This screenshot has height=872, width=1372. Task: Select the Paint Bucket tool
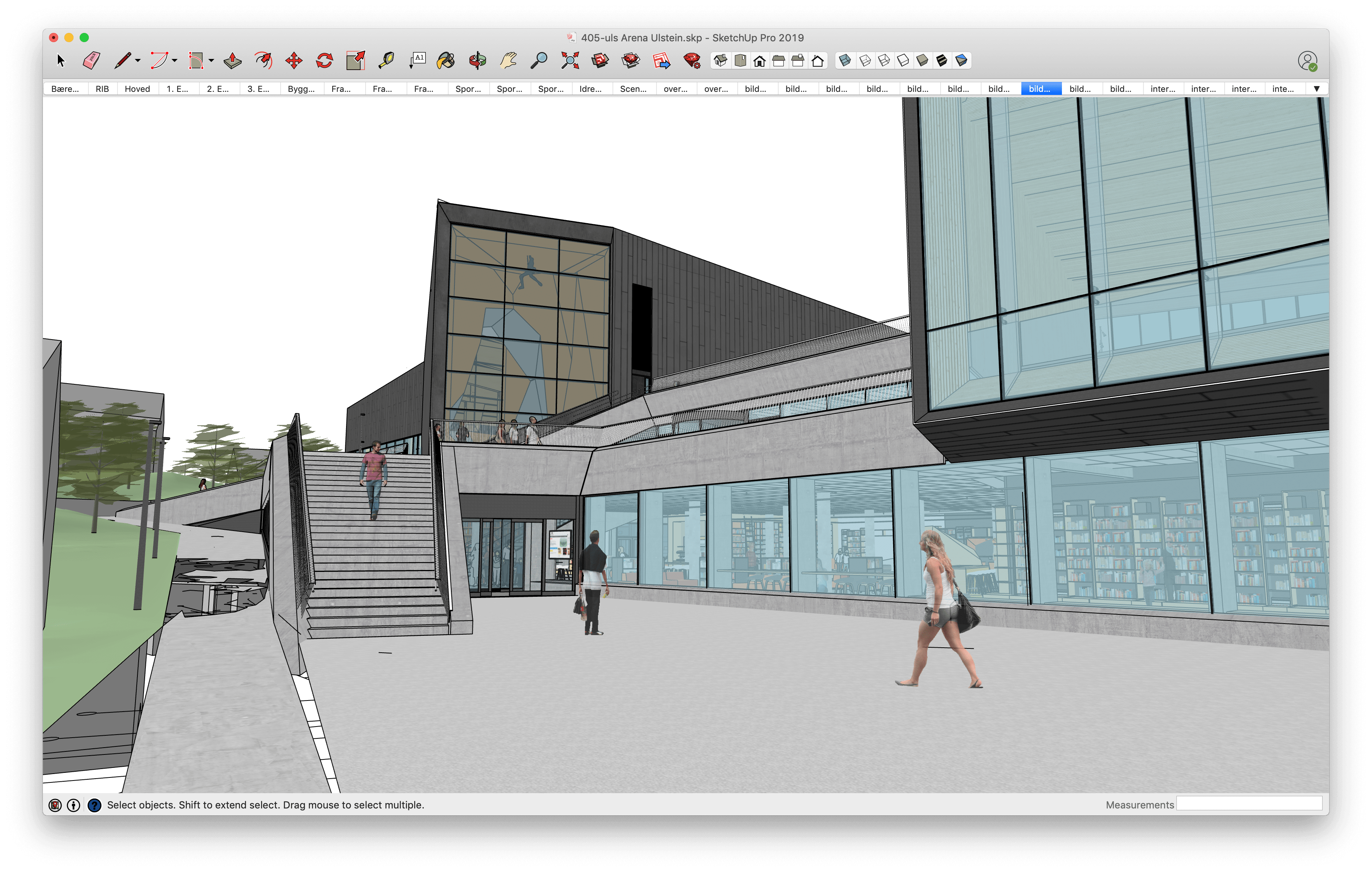coord(446,60)
